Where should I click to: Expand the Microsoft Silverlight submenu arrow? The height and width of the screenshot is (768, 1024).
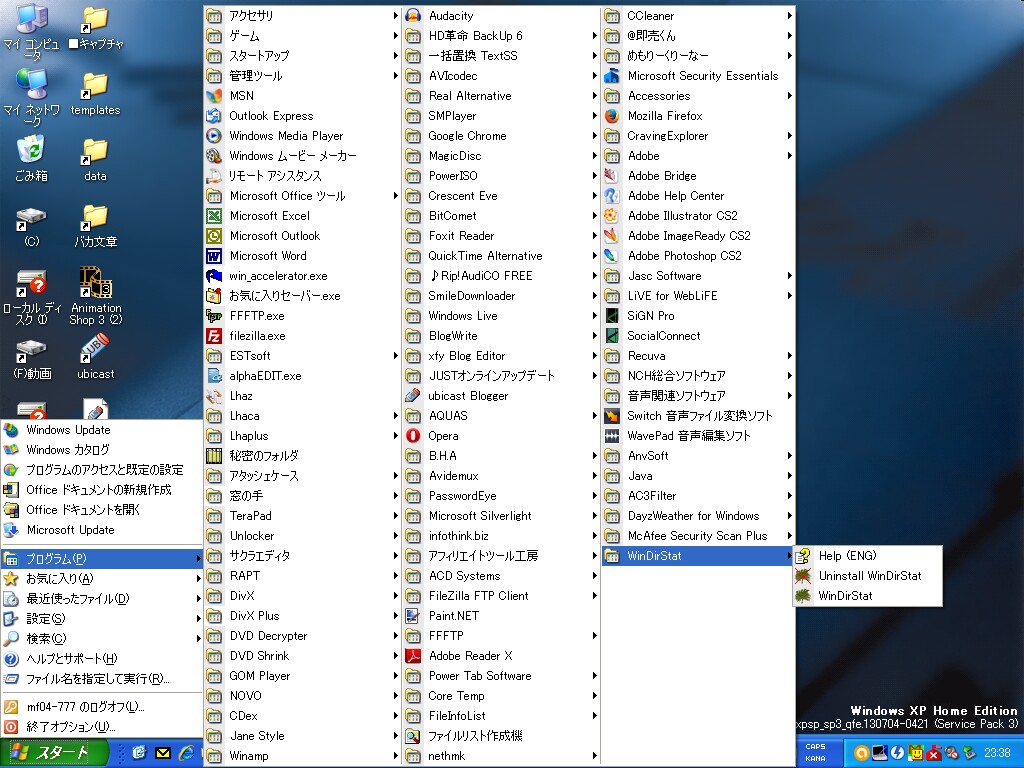tap(594, 515)
